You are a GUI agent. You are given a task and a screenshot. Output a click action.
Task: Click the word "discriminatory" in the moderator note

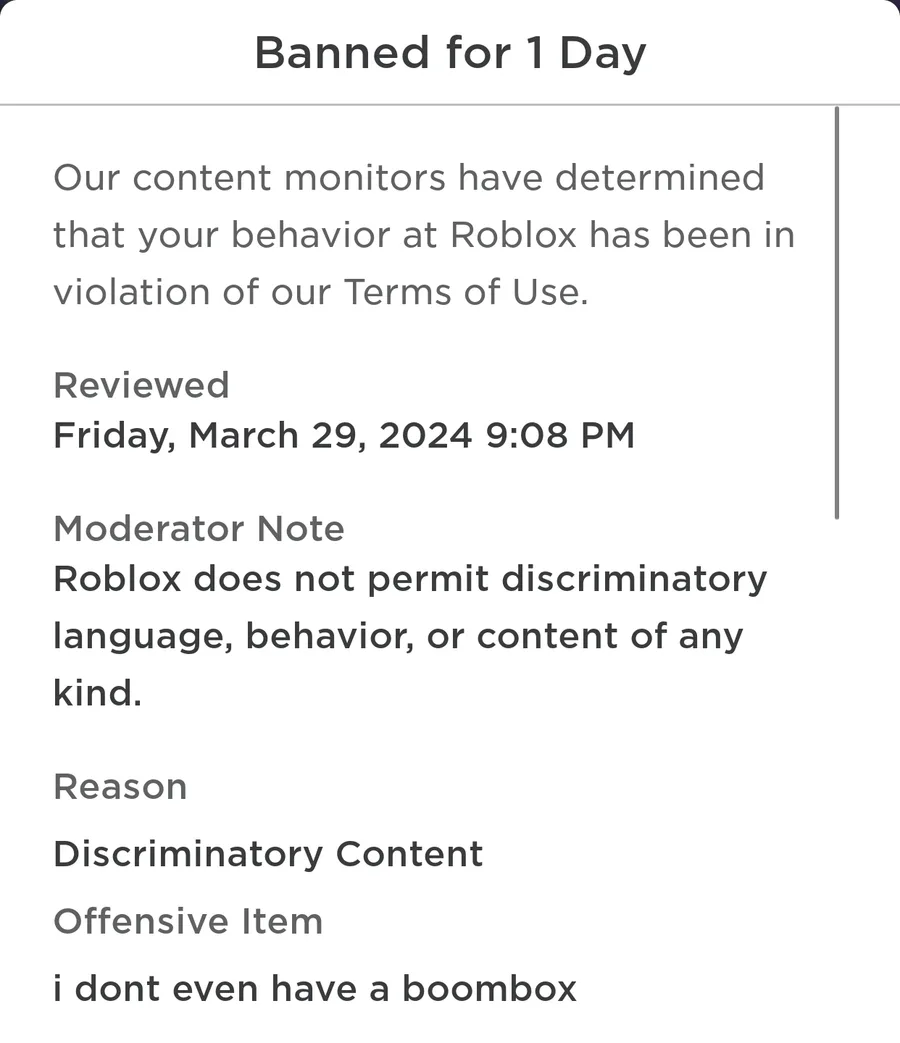pos(634,579)
